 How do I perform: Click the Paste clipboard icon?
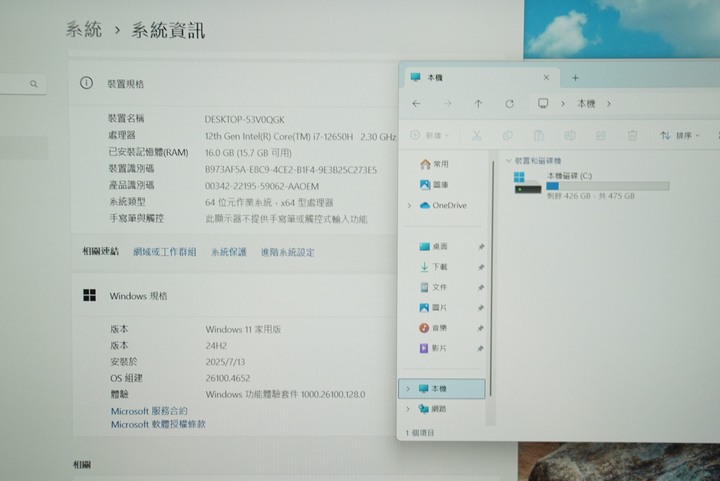[x=539, y=135]
